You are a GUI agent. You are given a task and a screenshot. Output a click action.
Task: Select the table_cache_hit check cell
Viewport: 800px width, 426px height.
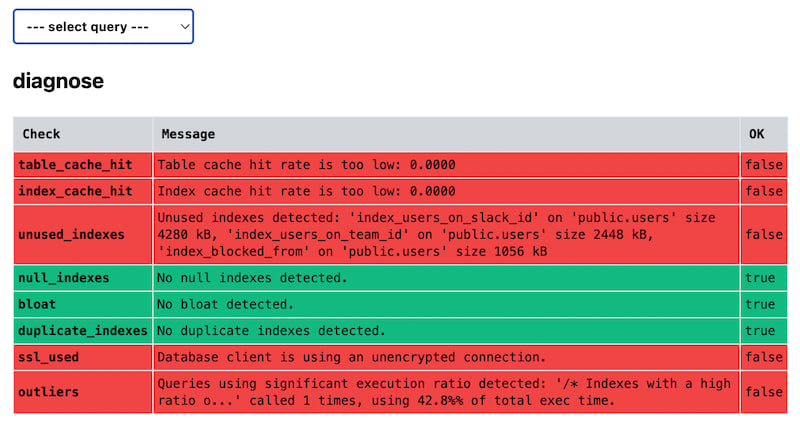pos(83,165)
